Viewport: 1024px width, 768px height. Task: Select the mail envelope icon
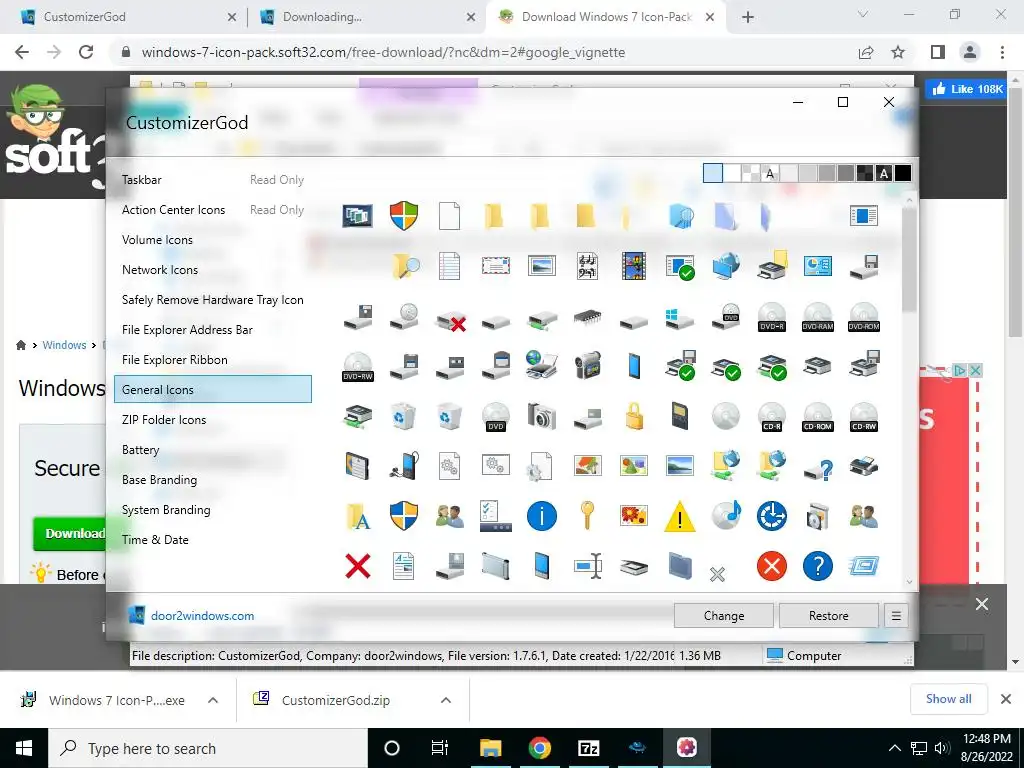coord(496,266)
